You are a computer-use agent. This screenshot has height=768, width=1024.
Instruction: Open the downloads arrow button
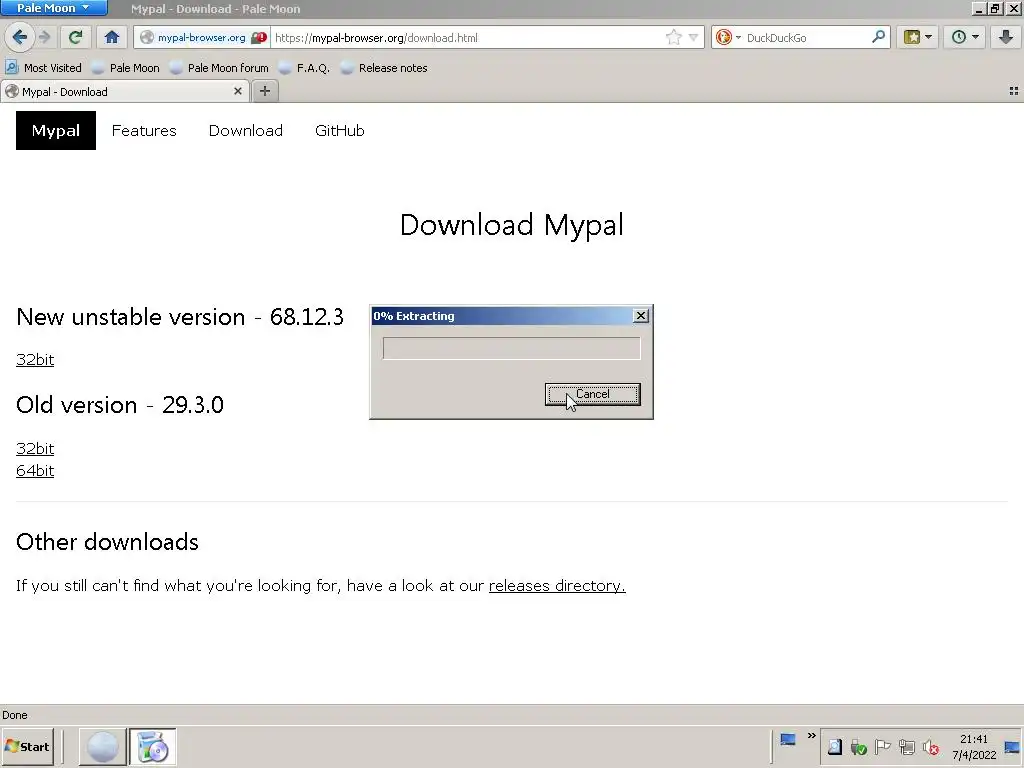(x=1006, y=37)
